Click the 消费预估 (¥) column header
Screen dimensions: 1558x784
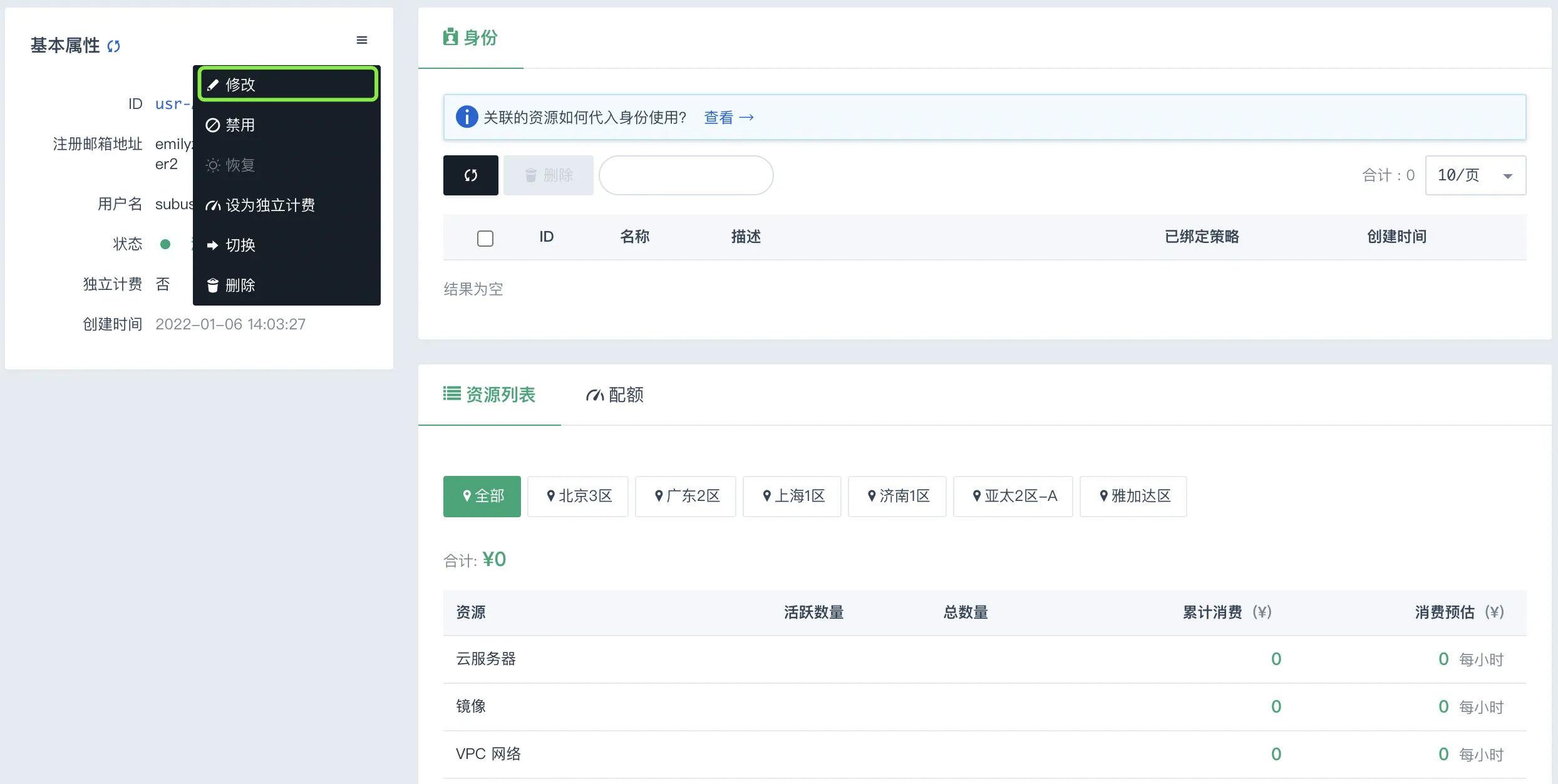coord(1459,612)
